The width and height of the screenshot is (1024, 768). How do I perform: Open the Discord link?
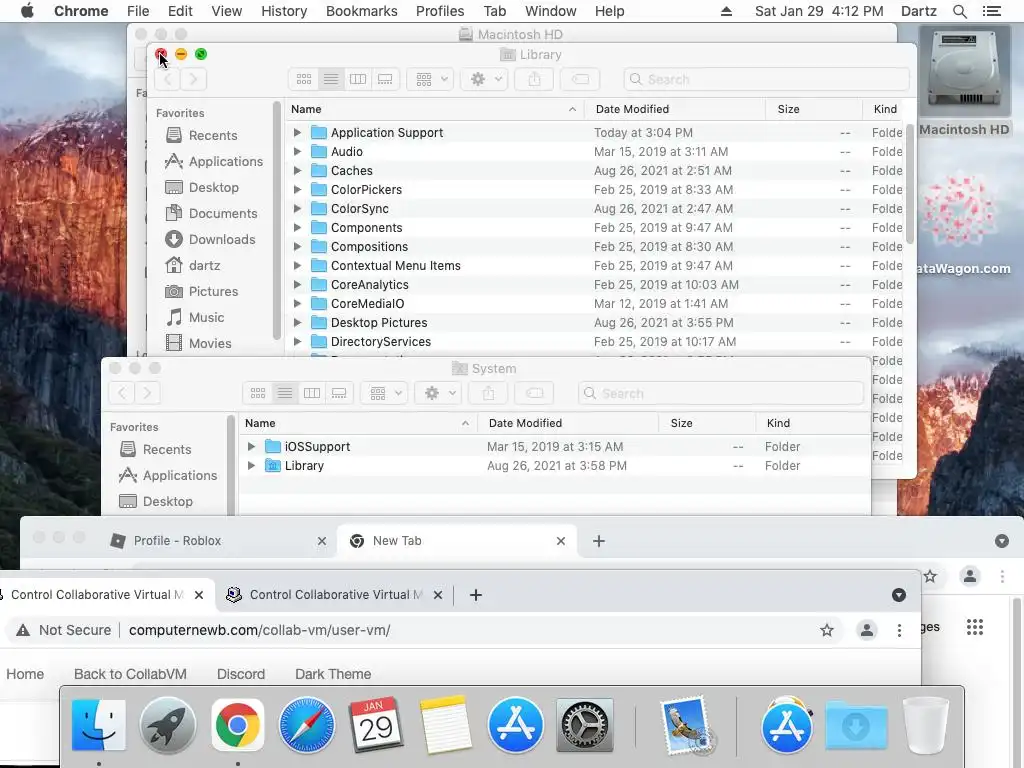pos(241,674)
